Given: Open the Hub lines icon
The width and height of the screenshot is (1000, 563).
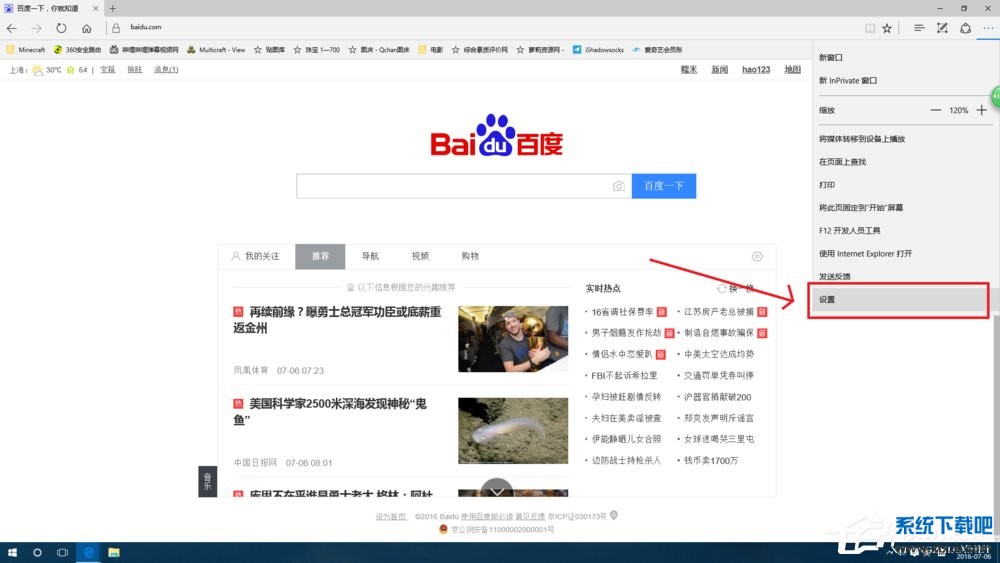Looking at the screenshot, I should [x=919, y=28].
